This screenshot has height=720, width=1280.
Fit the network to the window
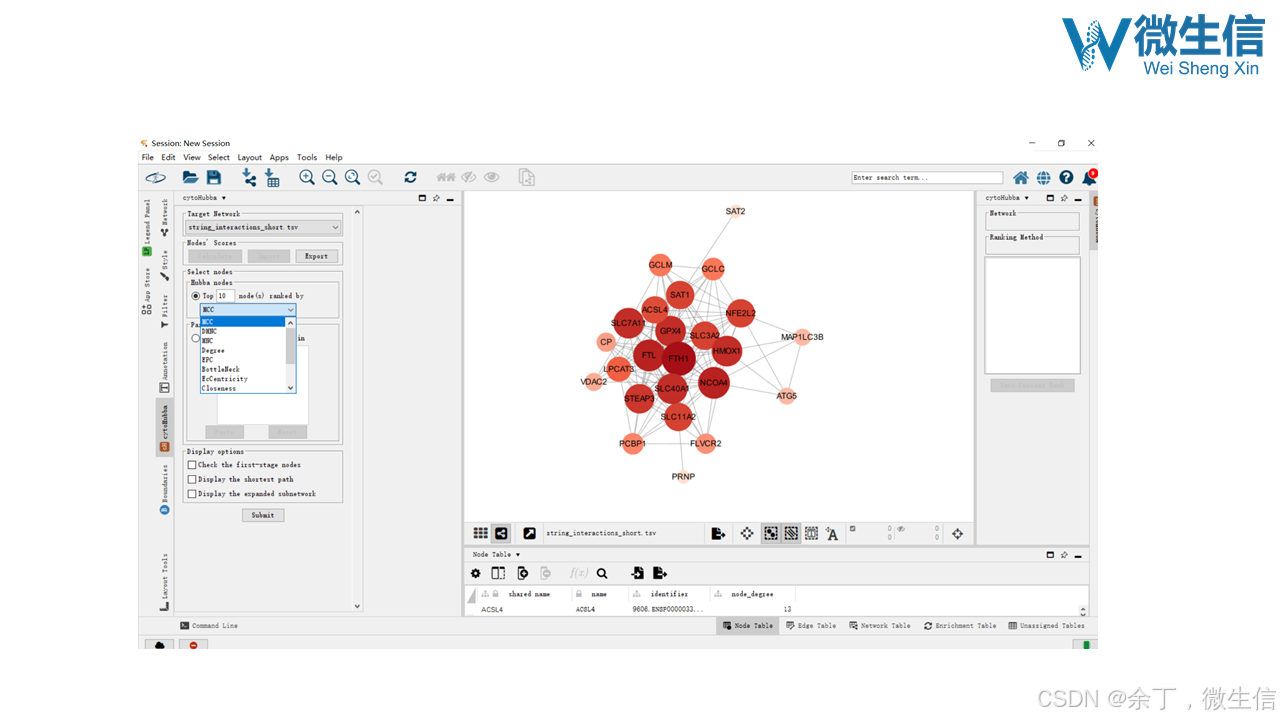click(x=352, y=177)
